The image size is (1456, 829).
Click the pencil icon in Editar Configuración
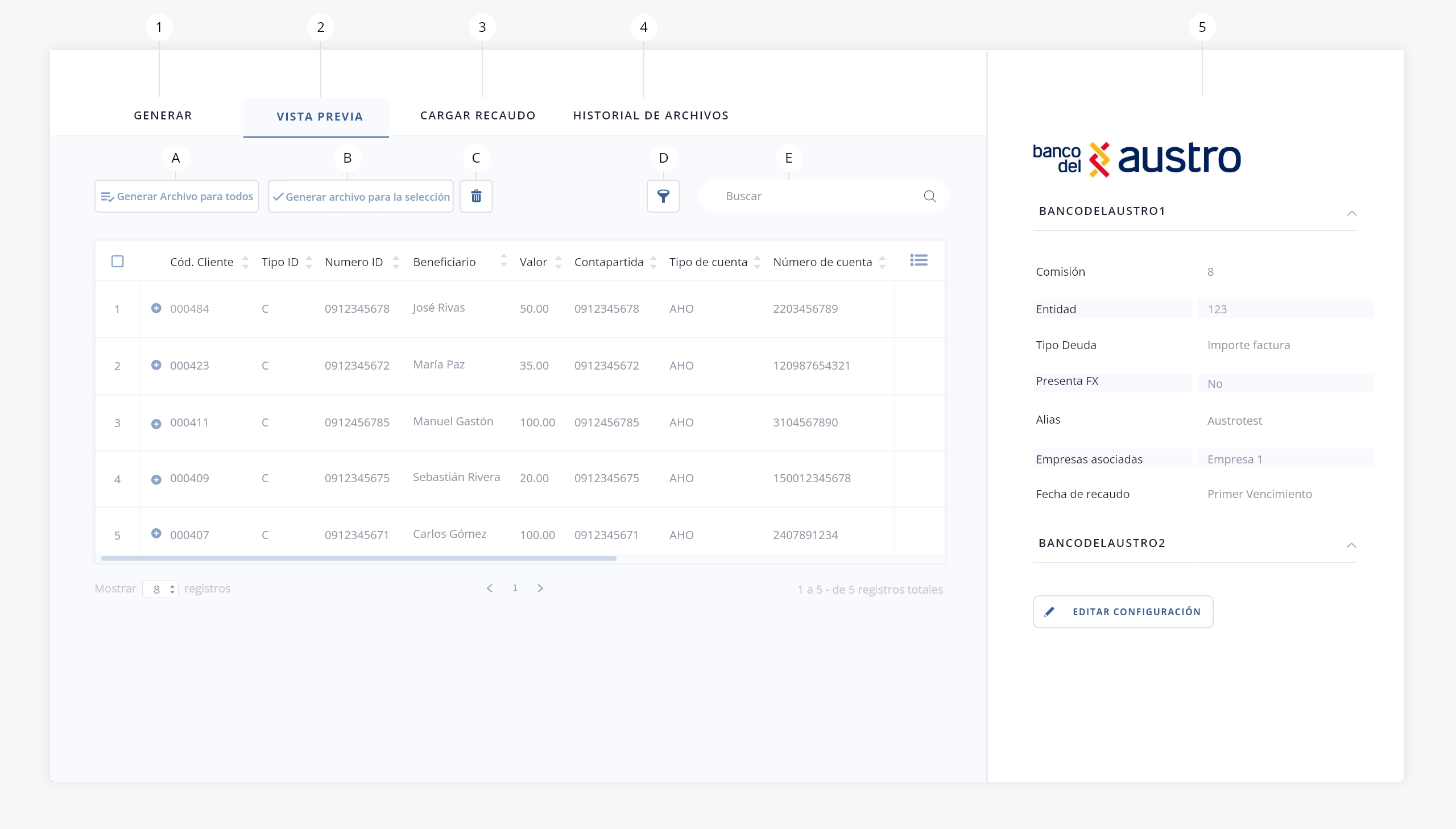[x=1049, y=611]
